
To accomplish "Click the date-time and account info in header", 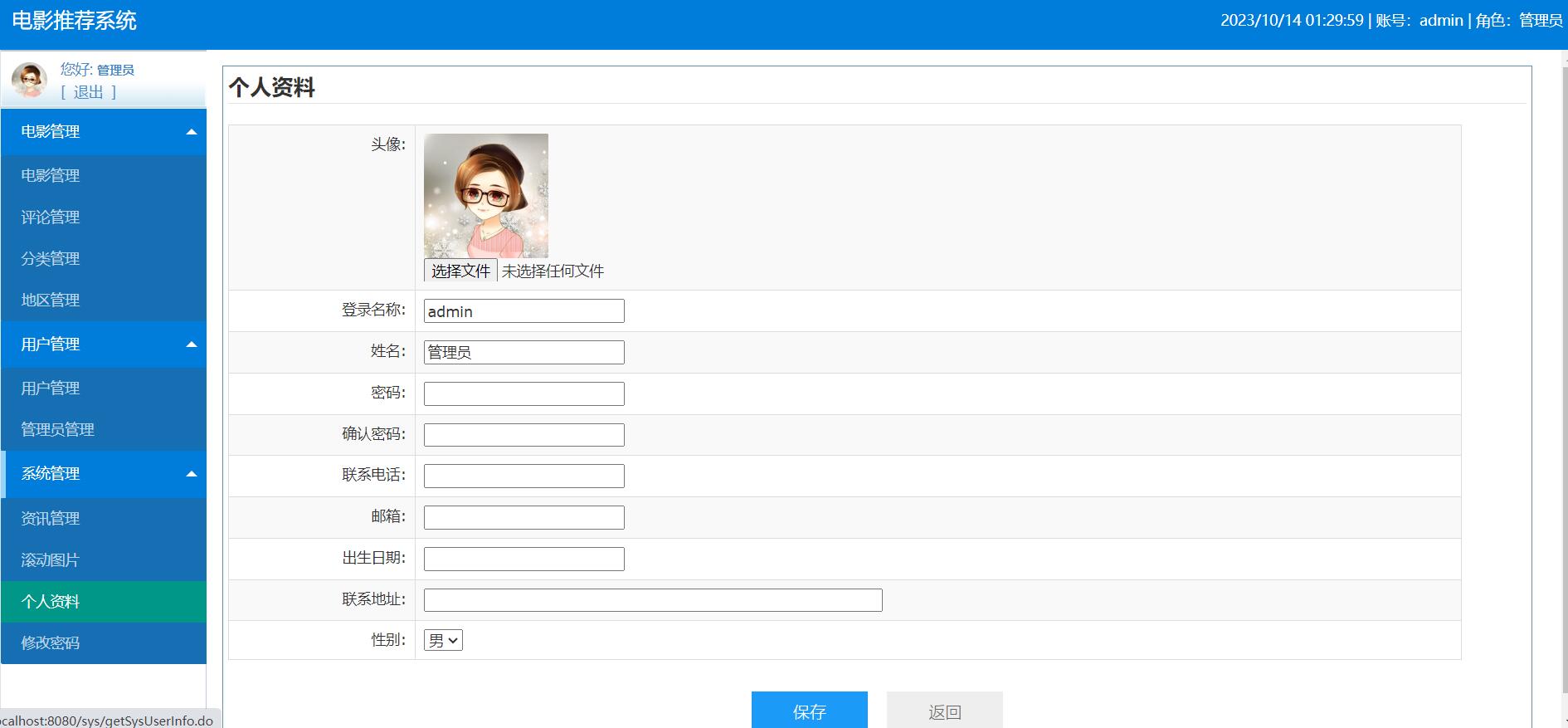I will [1391, 20].
